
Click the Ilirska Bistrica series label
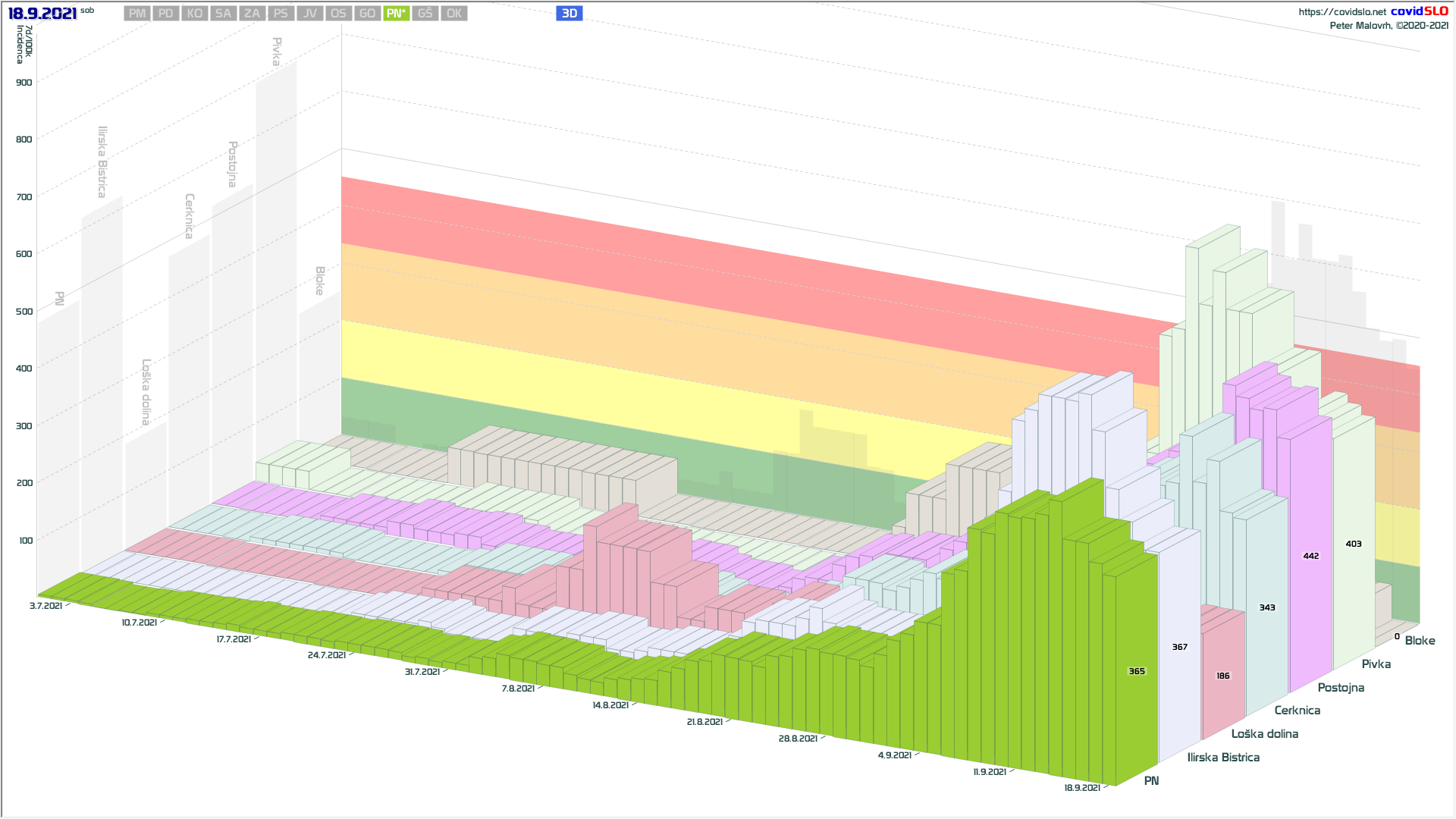(1222, 757)
